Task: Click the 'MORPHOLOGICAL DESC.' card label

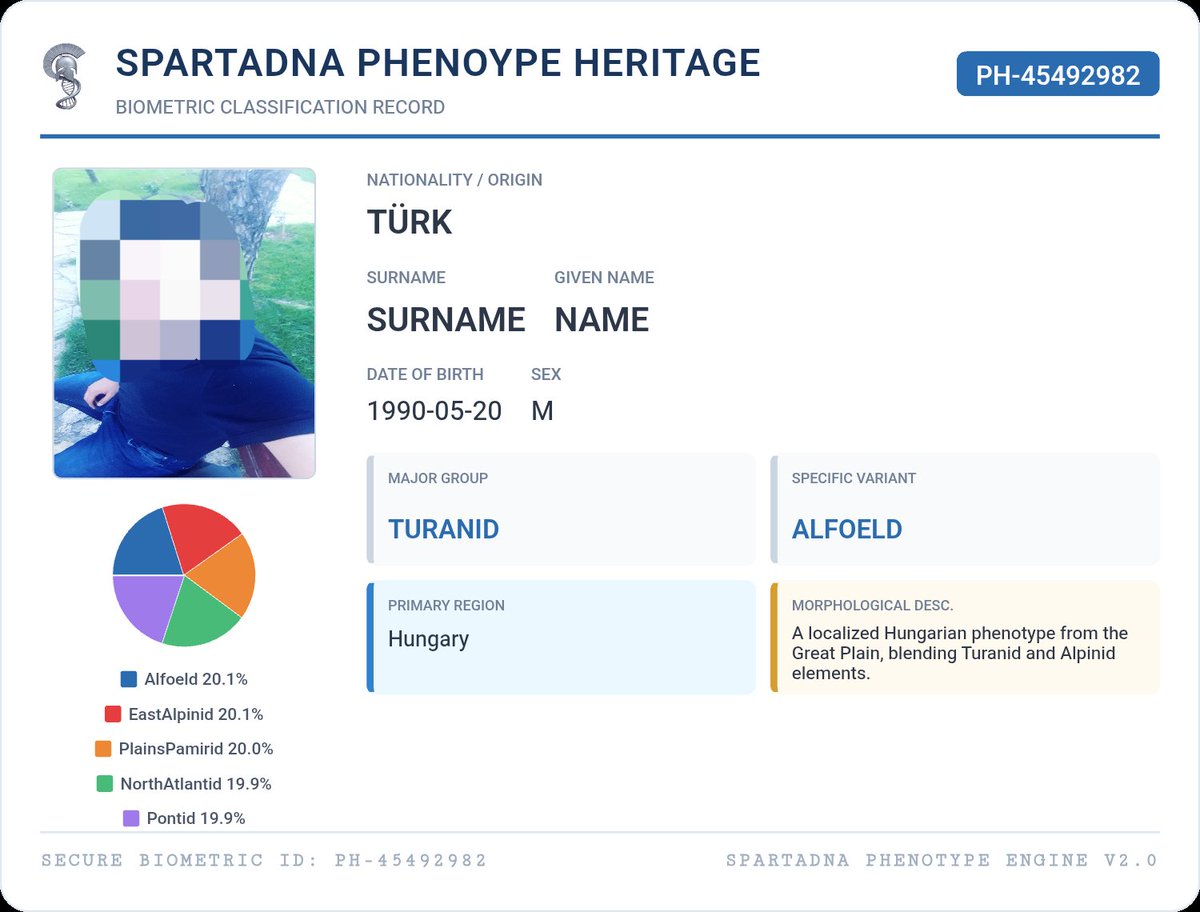Action: (872, 605)
